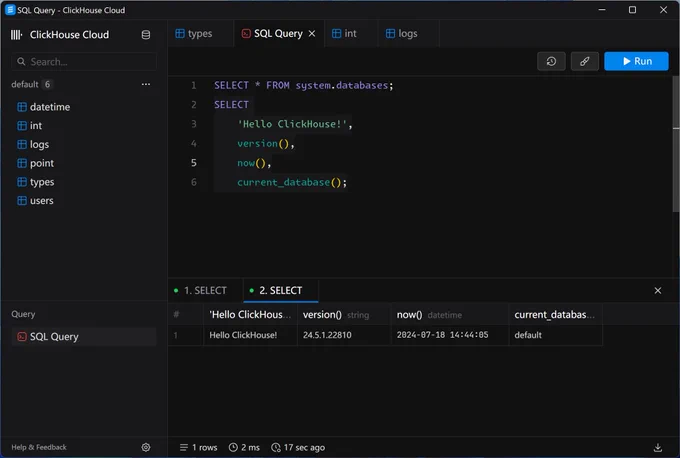Show the 2. SELECT result tab

click(281, 290)
